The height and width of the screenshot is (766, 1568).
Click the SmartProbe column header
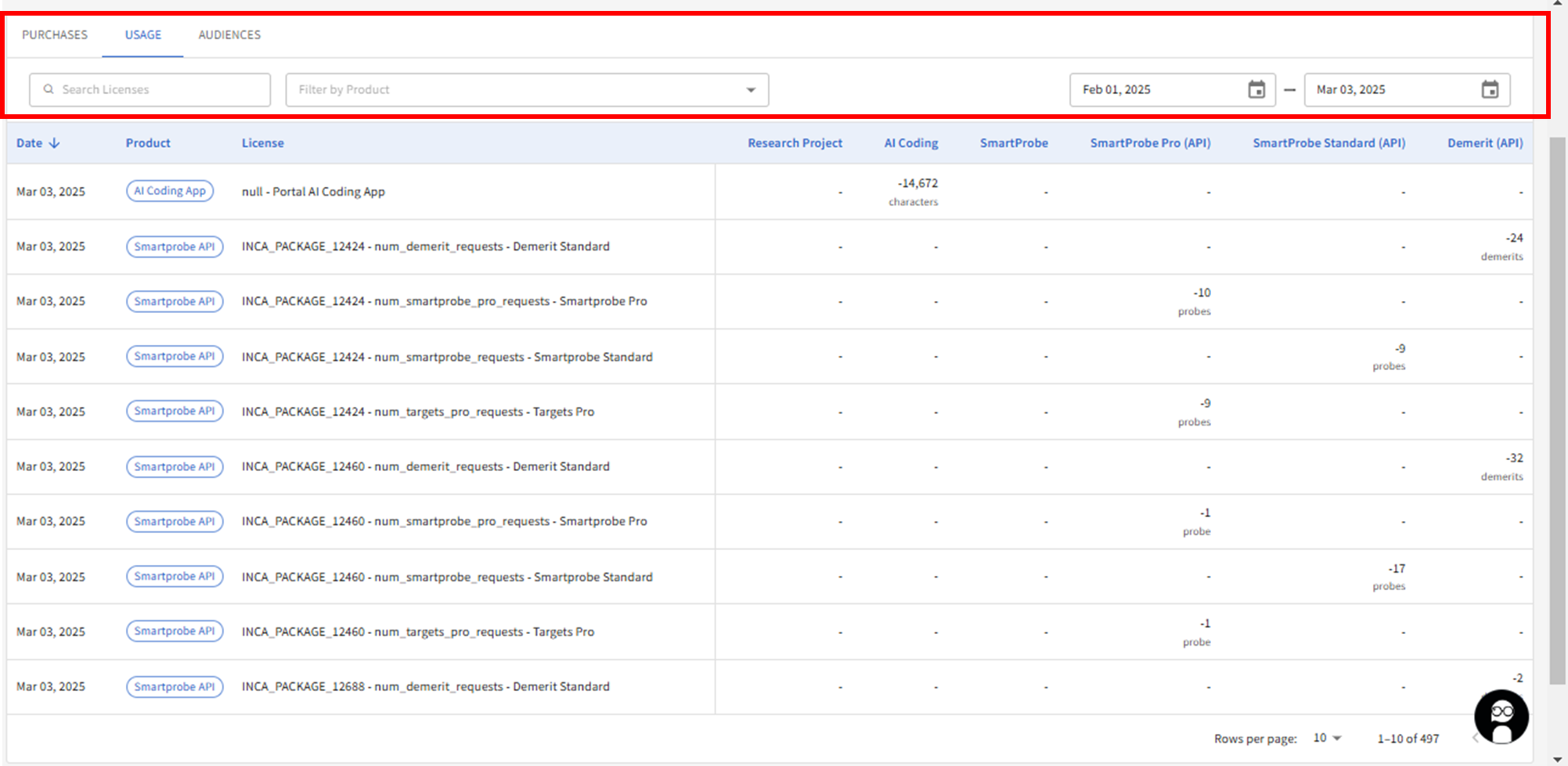coord(1014,143)
